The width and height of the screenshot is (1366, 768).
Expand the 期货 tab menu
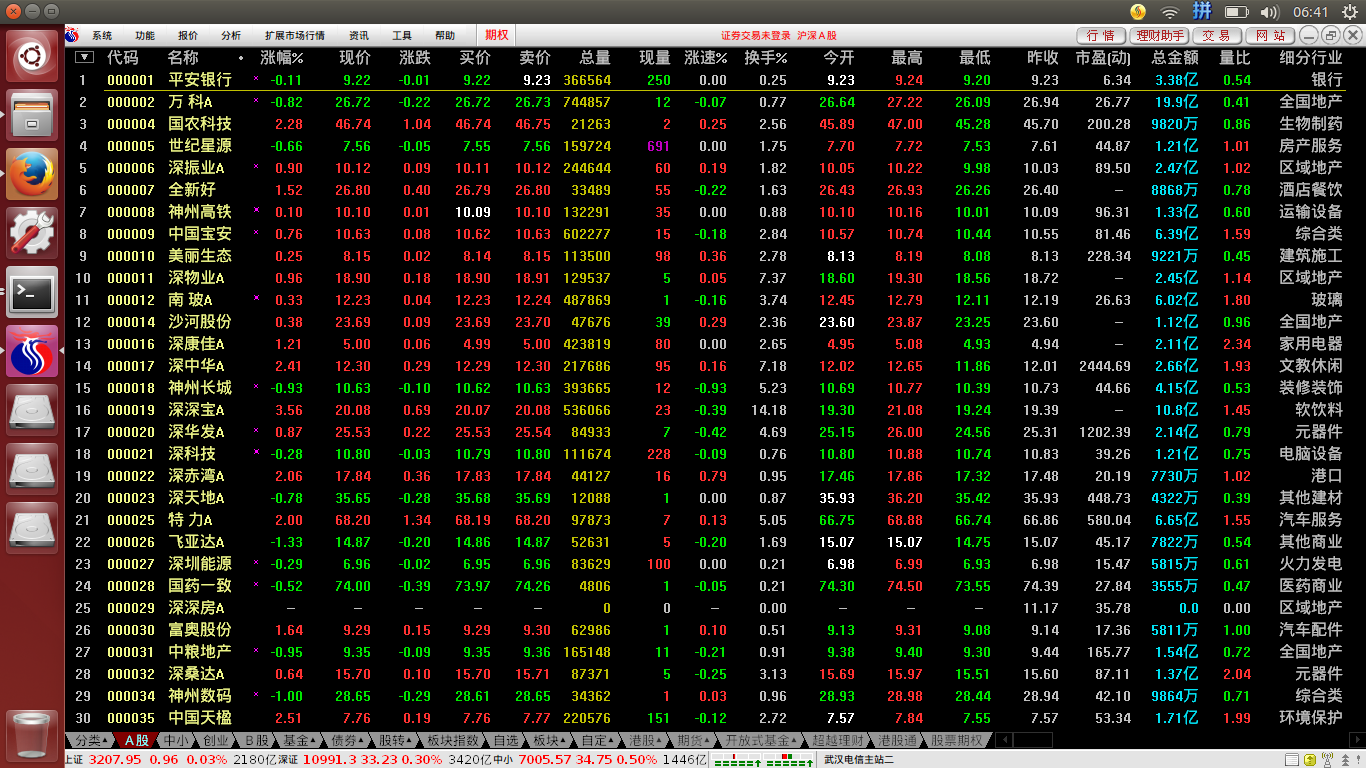click(694, 741)
